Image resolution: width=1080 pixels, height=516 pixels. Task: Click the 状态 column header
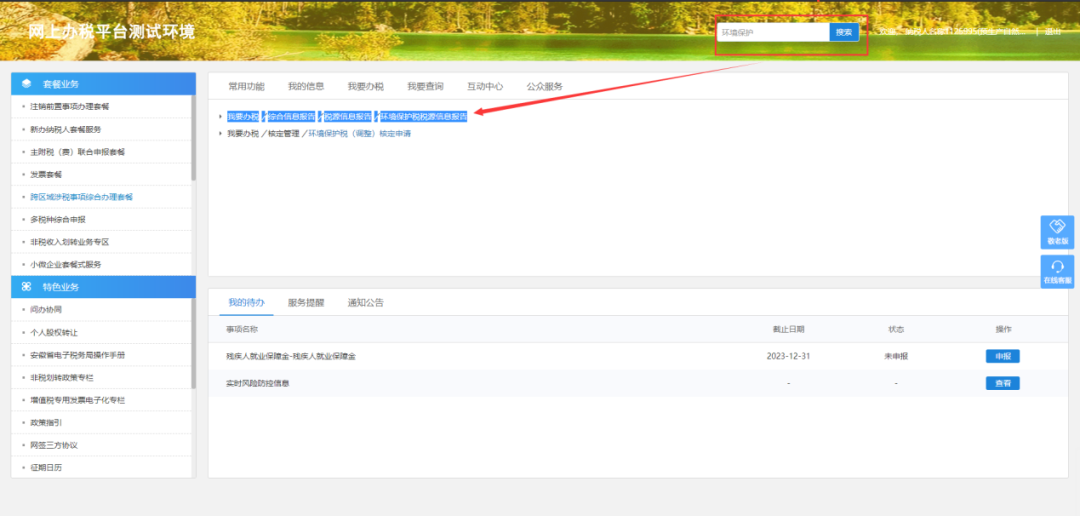(x=896, y=329)
